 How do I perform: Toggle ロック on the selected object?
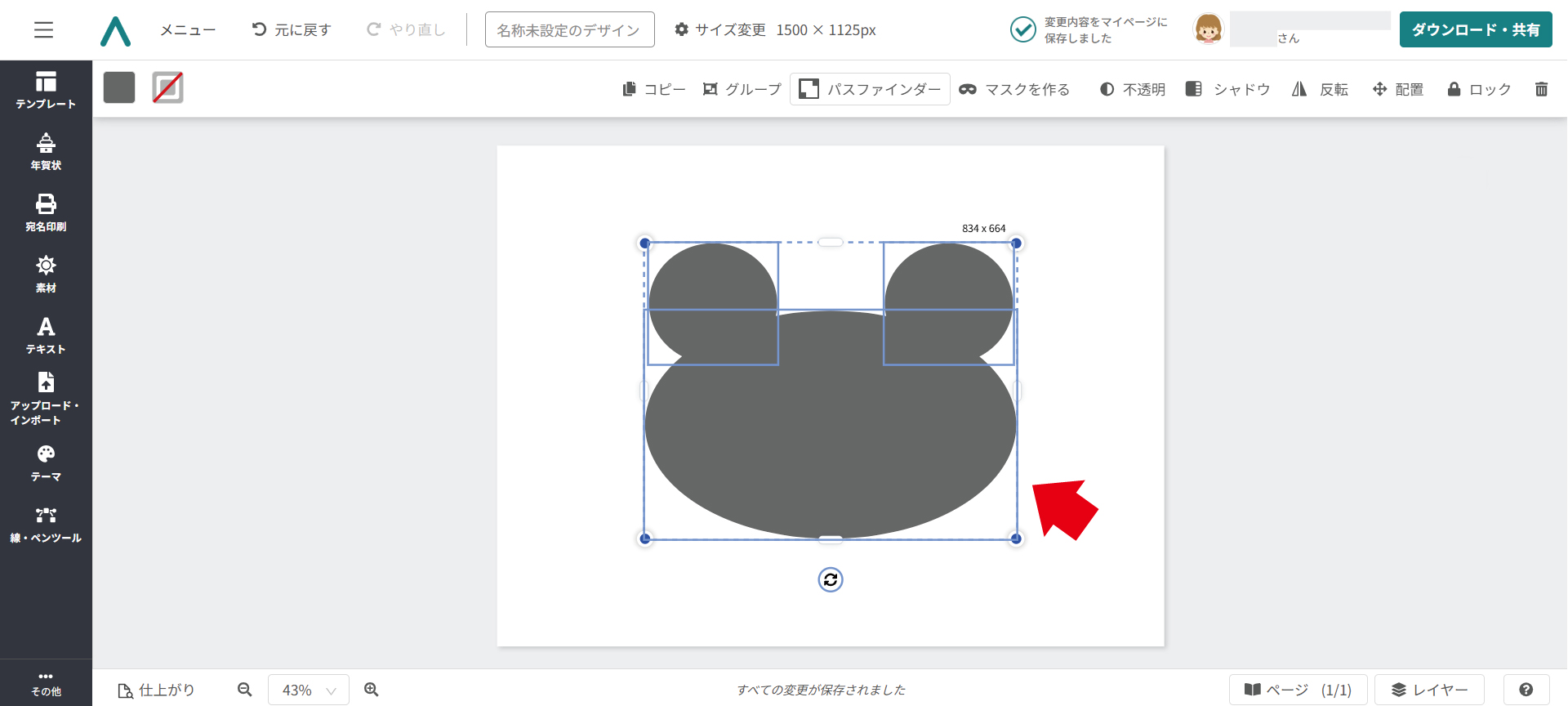1479,89
